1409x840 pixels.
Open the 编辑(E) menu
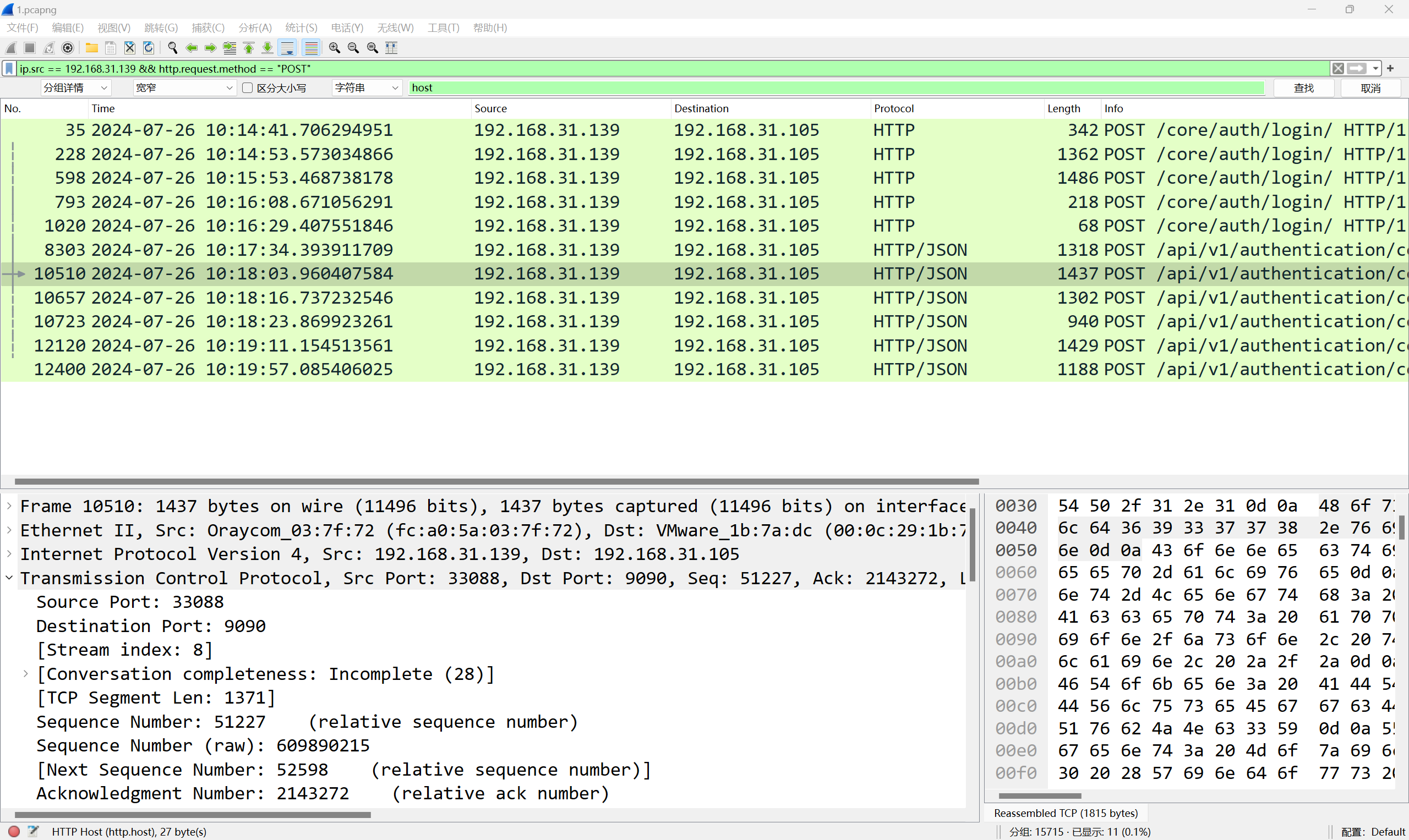[68, 28]
